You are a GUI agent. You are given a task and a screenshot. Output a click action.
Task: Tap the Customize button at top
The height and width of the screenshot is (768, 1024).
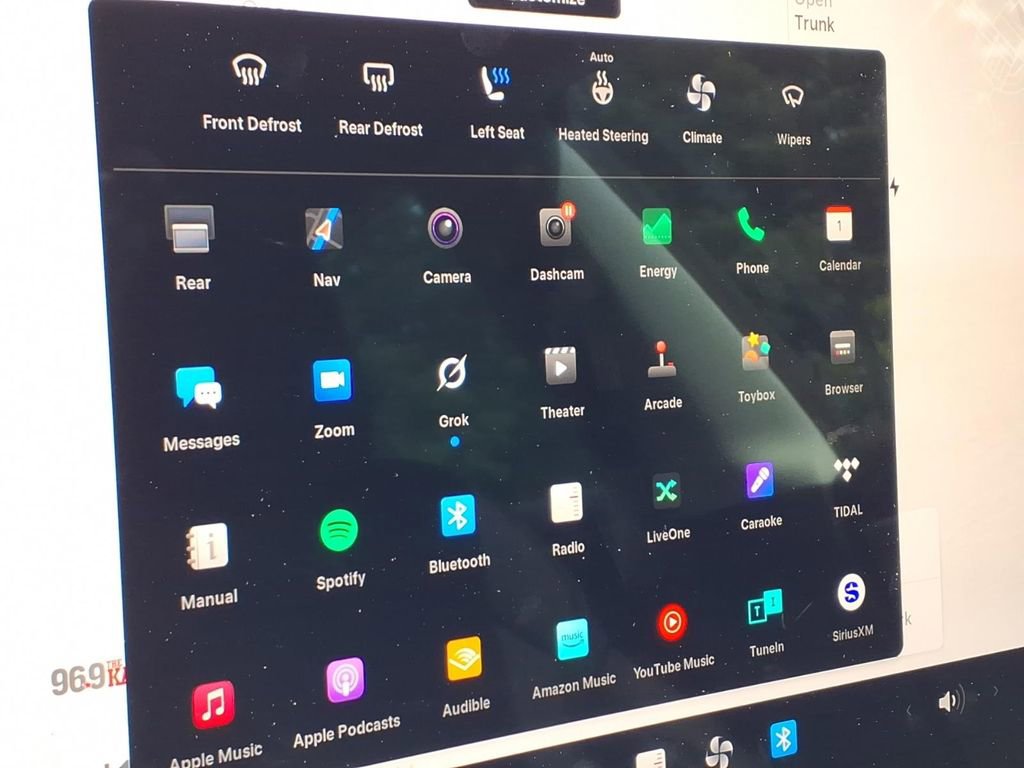click(x=545, y=6)
